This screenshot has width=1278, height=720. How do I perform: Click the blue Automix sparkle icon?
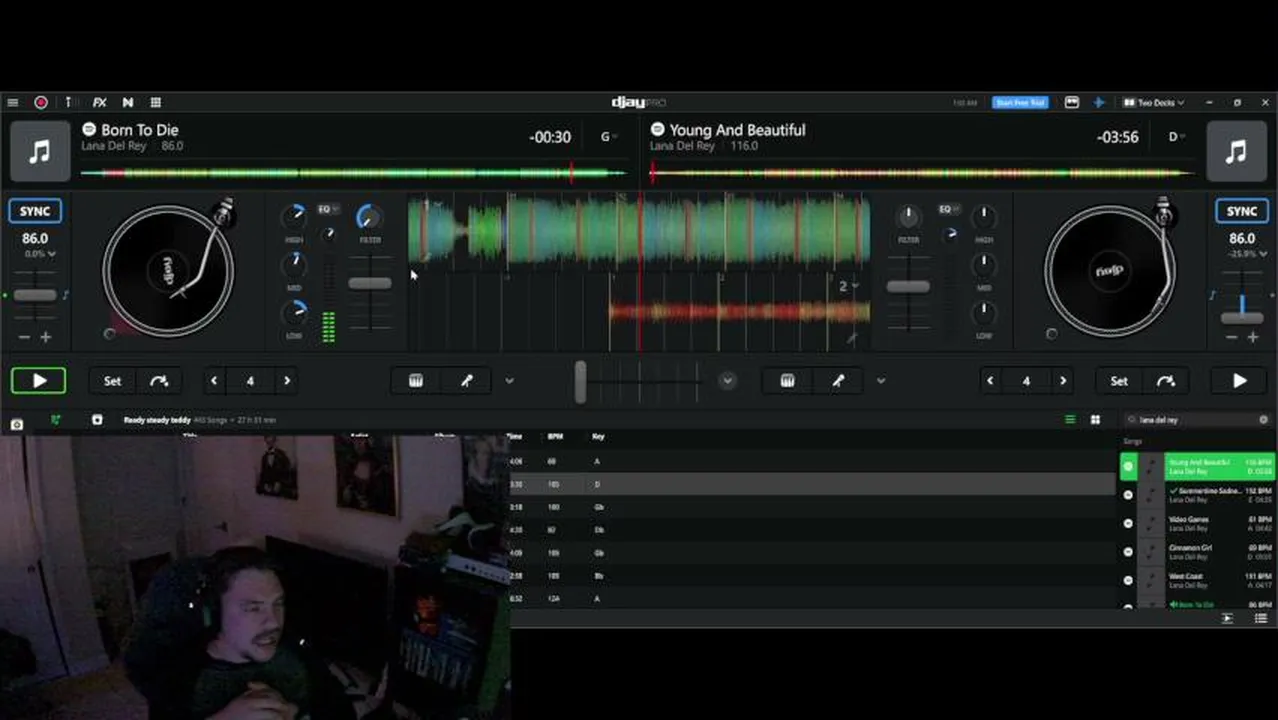pos(1098,102)
